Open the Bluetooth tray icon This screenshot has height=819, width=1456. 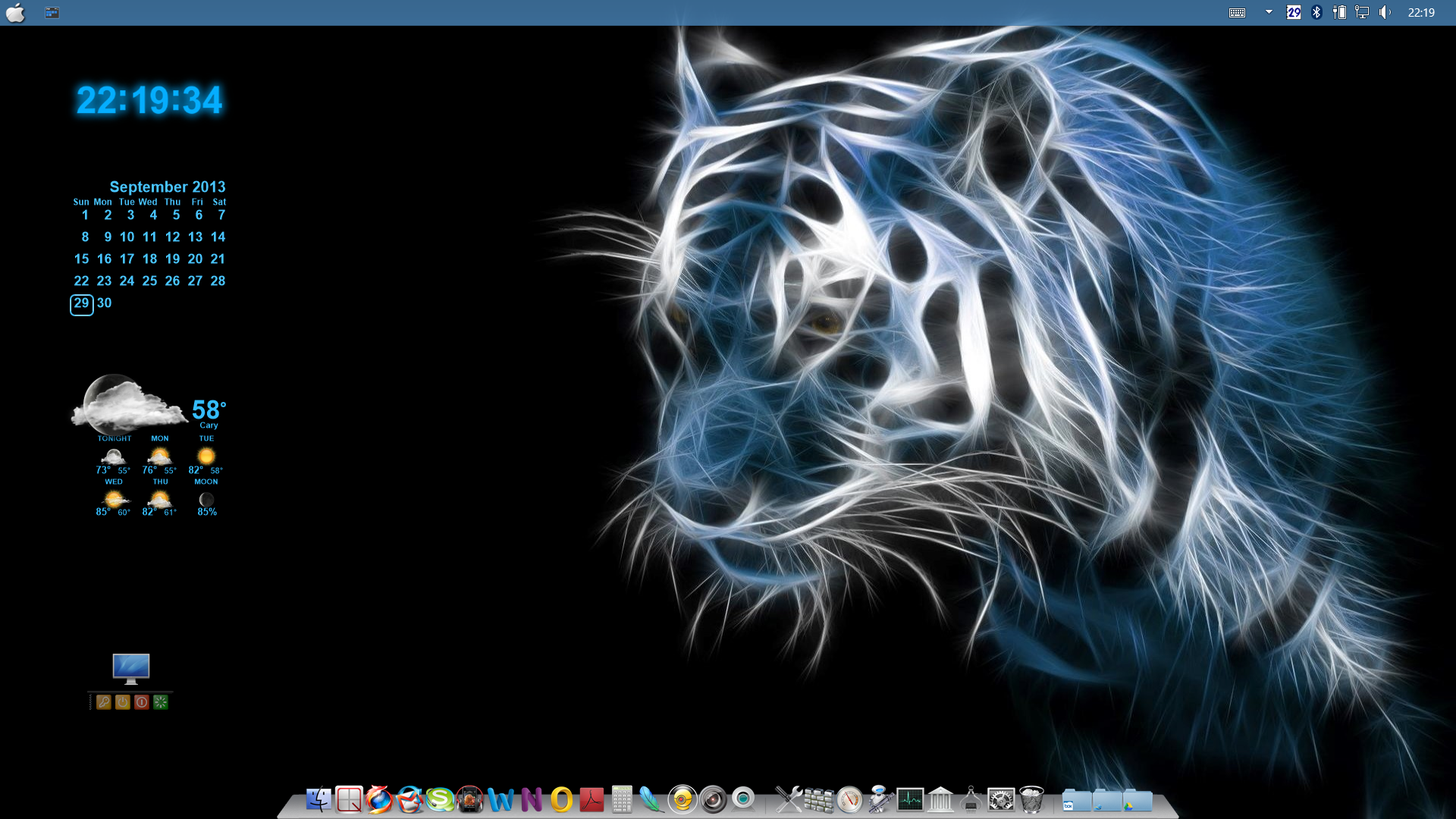click(x=1316, y=12)
